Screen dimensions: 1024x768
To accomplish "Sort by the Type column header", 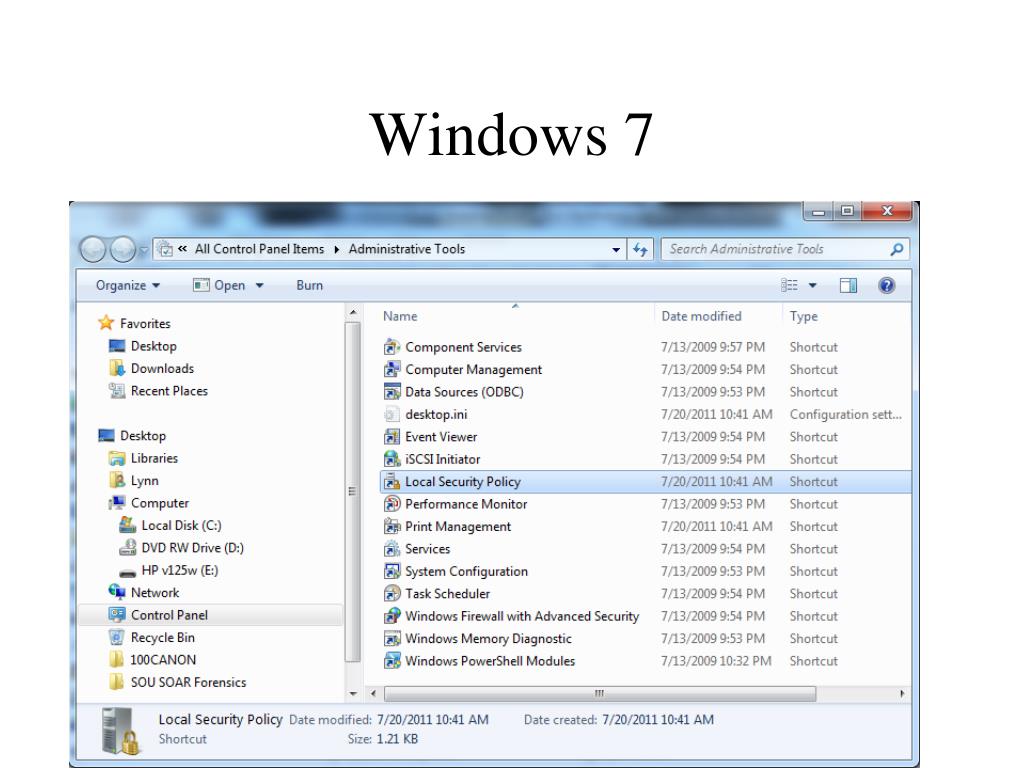I will [803, 316].
